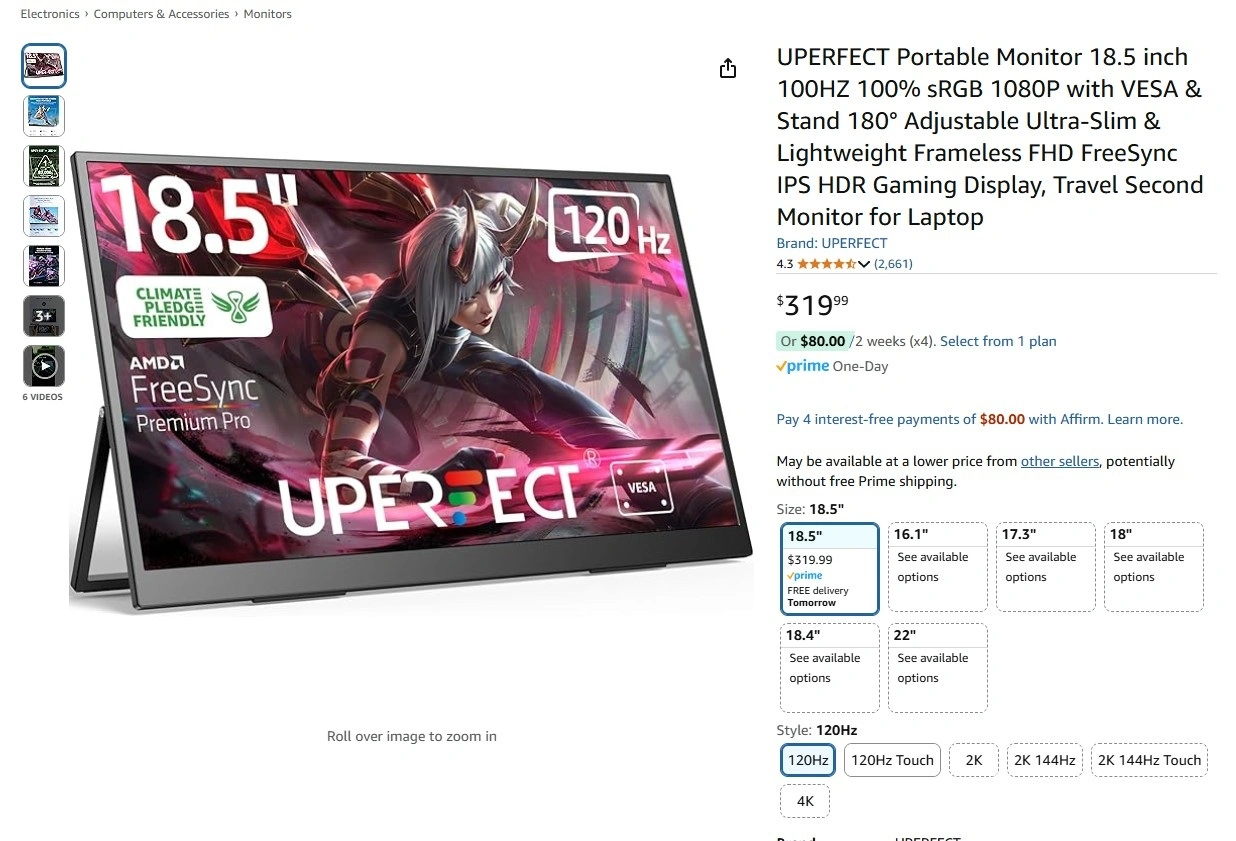The width and height of the screenshot is (1236, 841).
Task: Select the second product thumbnail image
Action: [44, 116]
